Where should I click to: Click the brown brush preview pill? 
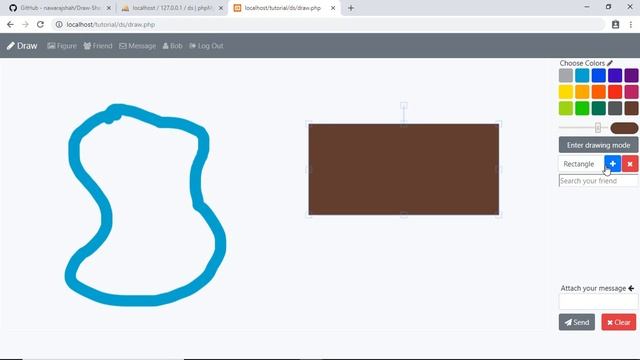624,128
